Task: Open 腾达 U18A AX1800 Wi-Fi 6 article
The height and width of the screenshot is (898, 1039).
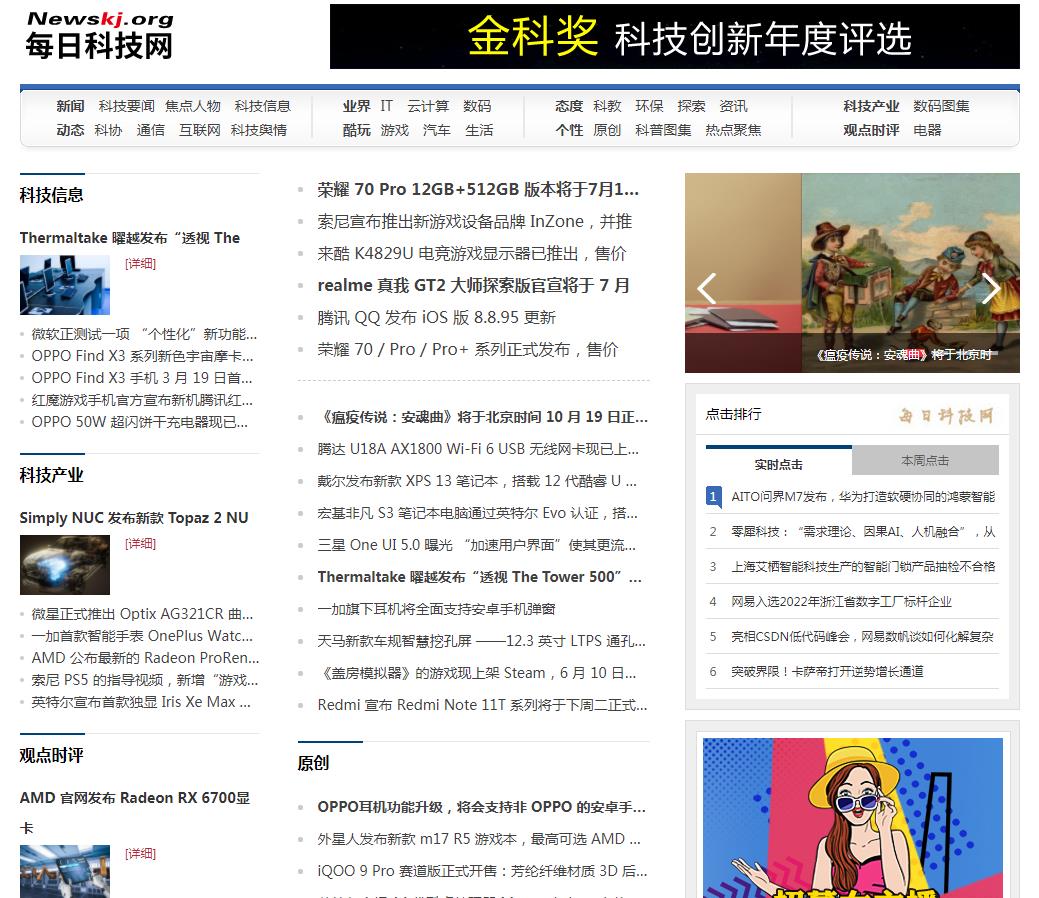Action: [478, 449]
